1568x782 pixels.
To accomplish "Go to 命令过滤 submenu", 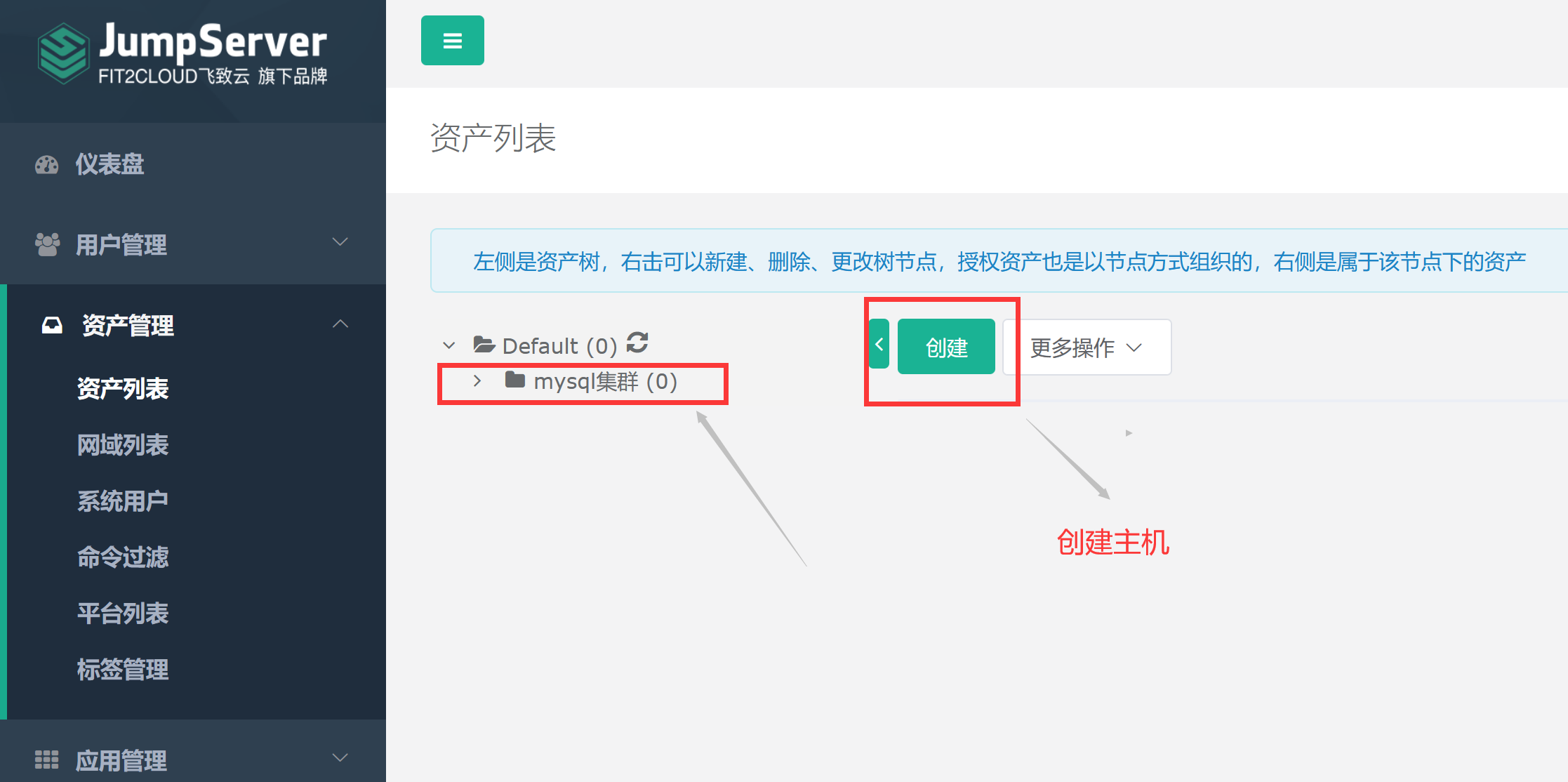I will click(x=123, y=557).
